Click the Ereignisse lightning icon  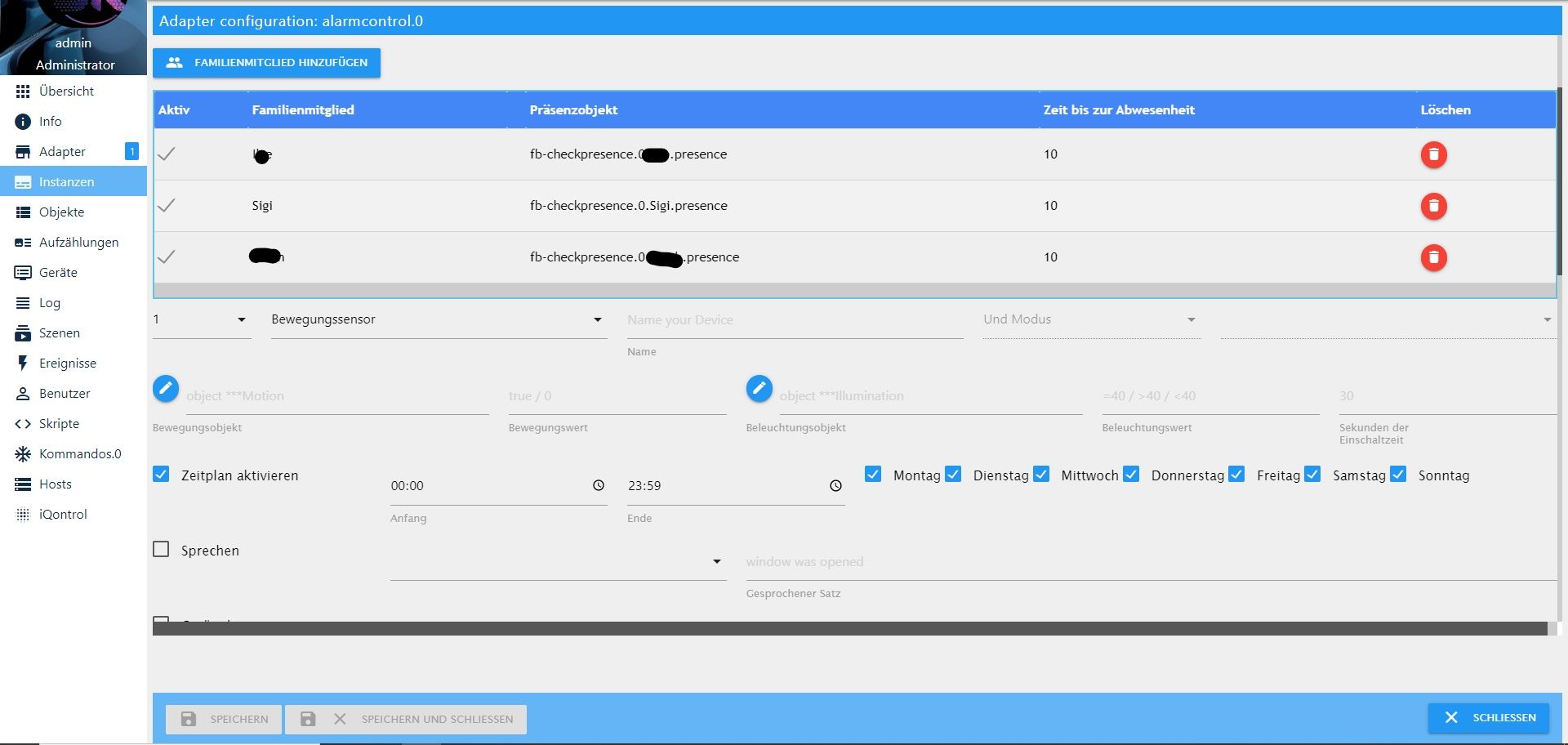[x=23, y=364]
